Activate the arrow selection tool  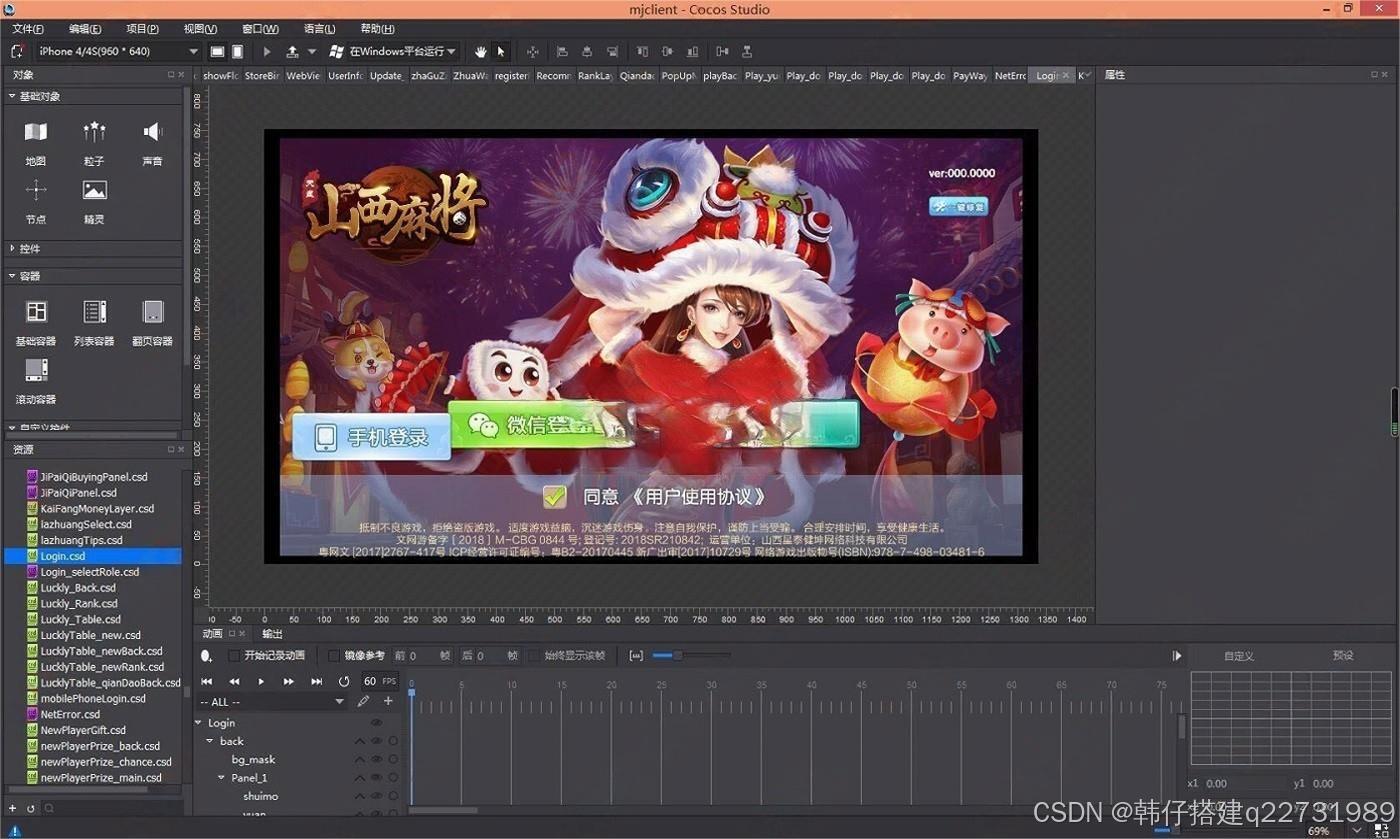pos(501,51)
